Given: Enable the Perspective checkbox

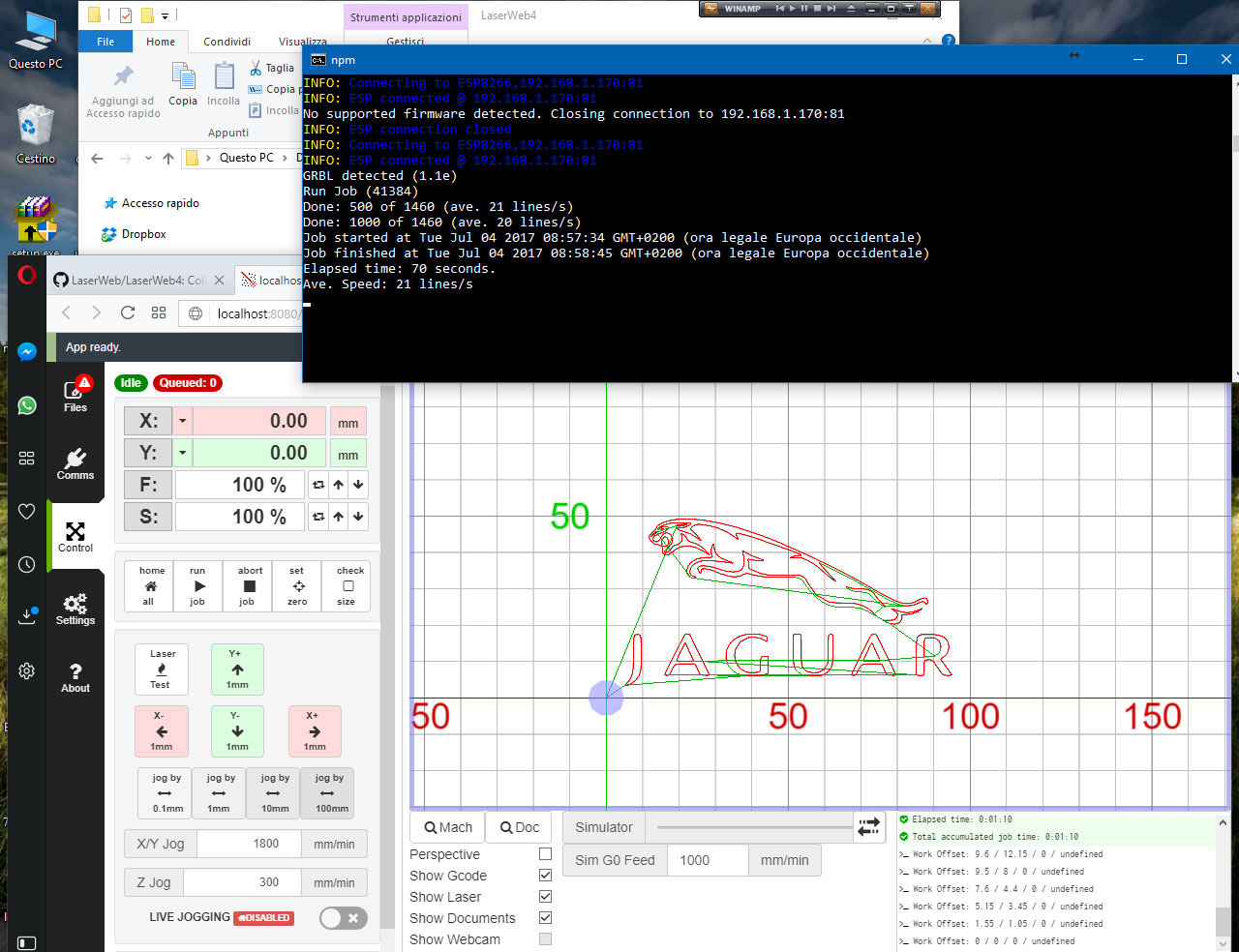Looking at the screenshot, I should click(x=545, y=854).
